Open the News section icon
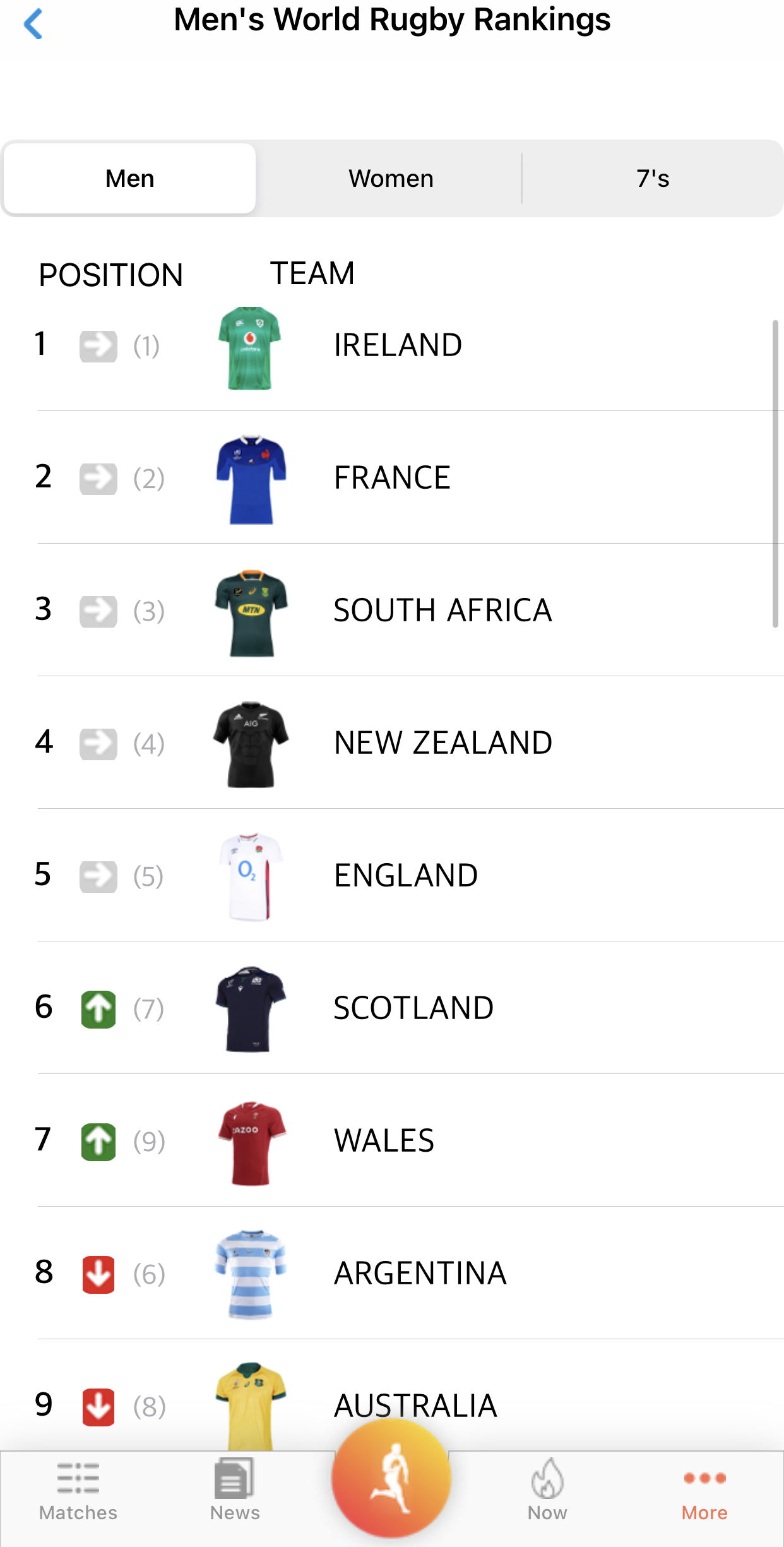This screenshot has width=784, height=1547. [x=234, y=1478]
